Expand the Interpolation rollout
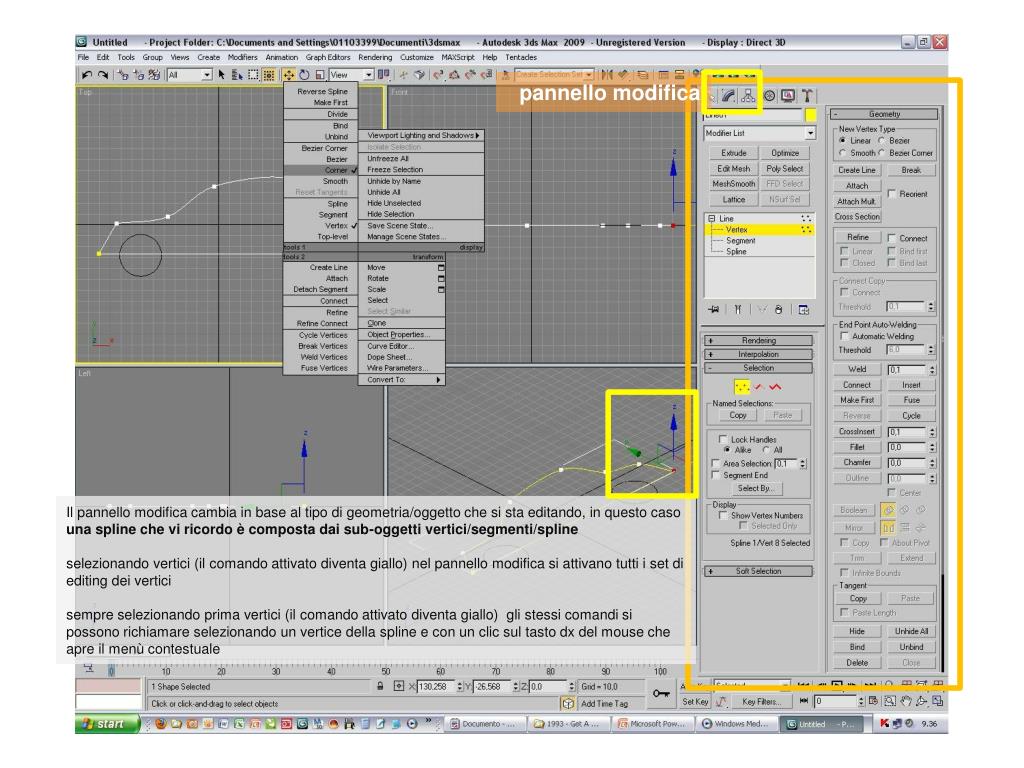The image size is (1024, 768). pos(758,354)
